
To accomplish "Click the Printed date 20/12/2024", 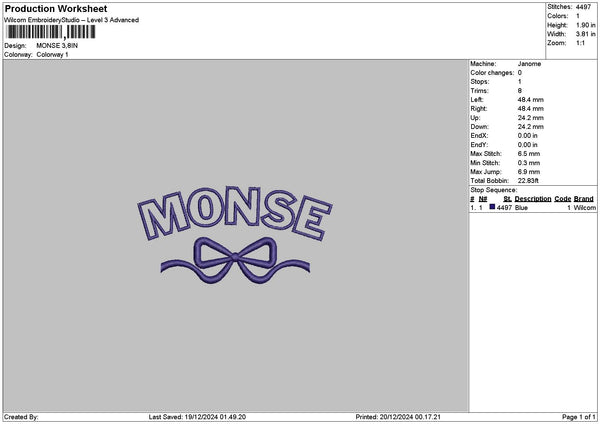I will pos(396,417).
